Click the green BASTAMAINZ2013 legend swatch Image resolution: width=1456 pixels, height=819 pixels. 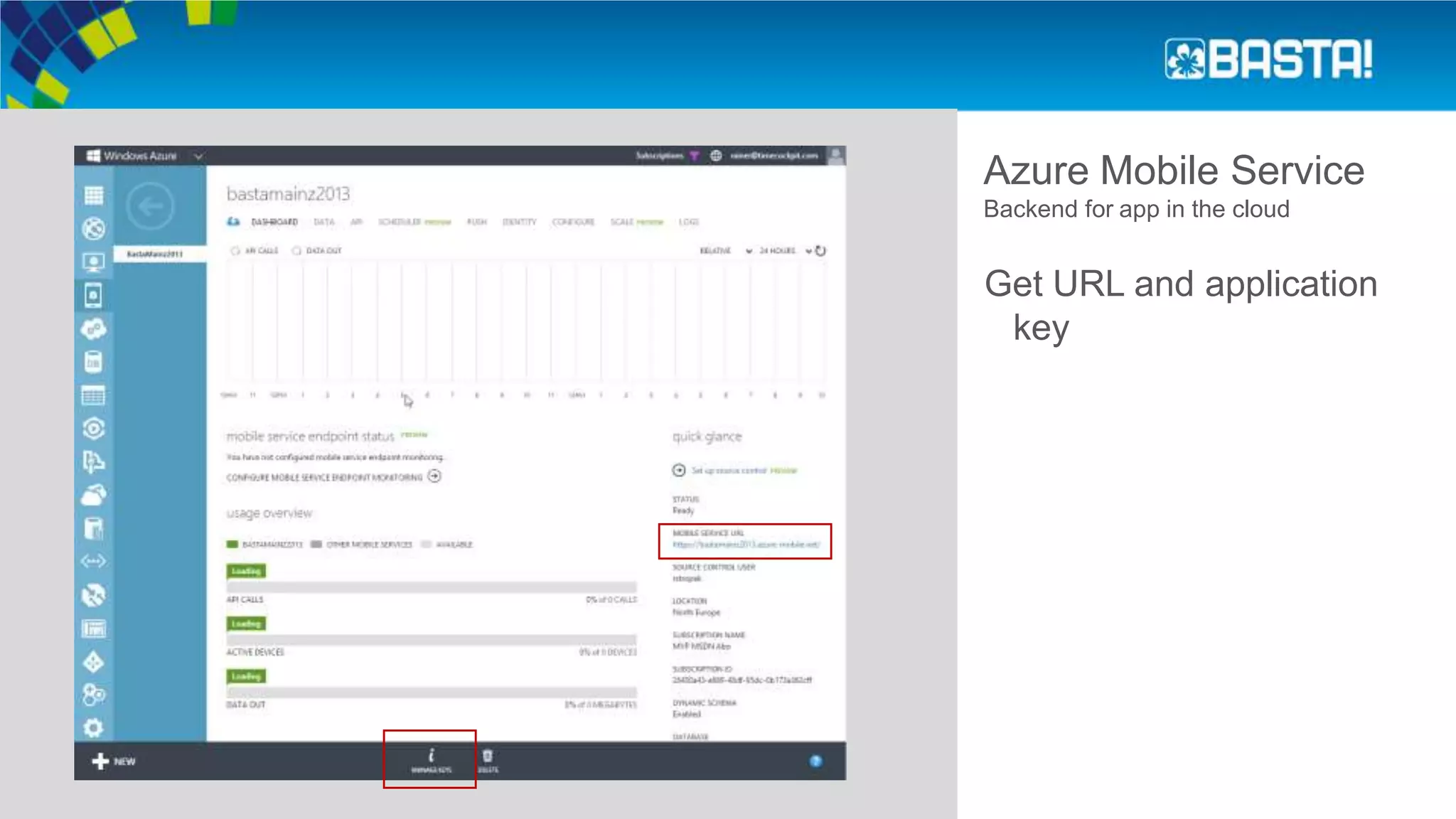tap(232, 545)
